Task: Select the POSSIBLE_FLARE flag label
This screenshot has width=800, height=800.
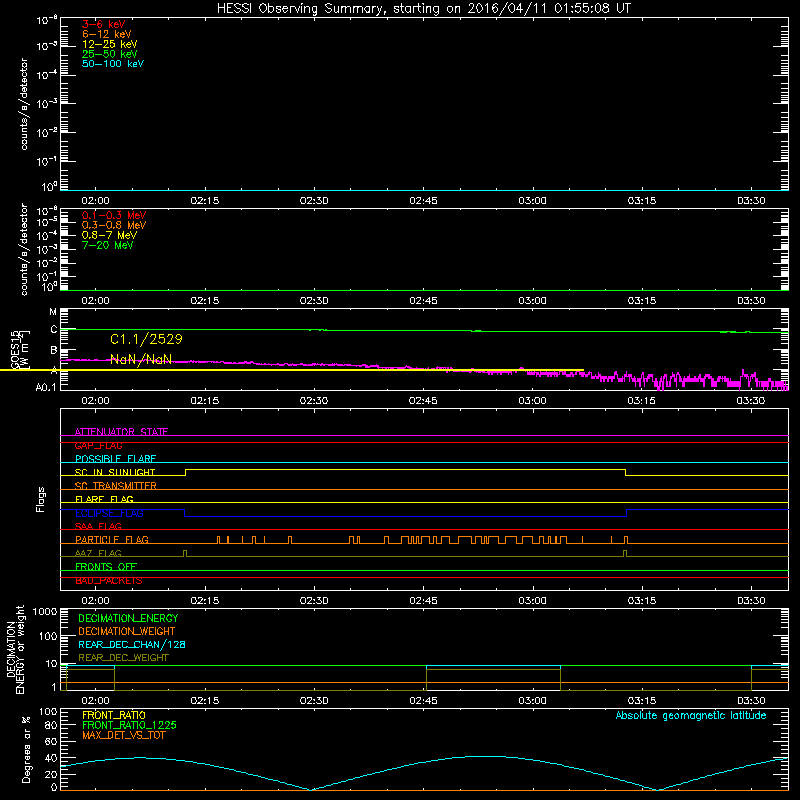Action: (115, 459)
